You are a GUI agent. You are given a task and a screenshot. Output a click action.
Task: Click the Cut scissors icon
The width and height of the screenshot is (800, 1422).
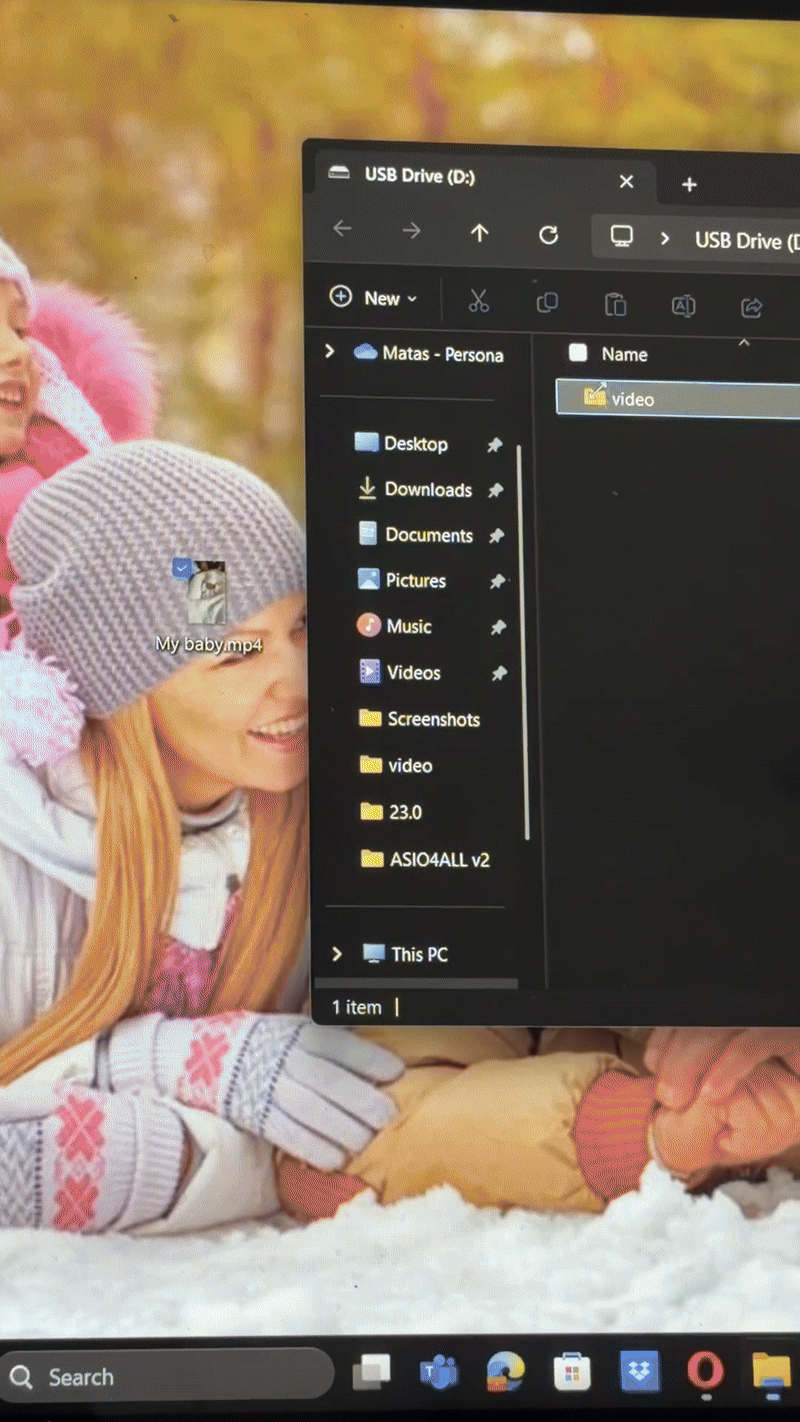479,301
